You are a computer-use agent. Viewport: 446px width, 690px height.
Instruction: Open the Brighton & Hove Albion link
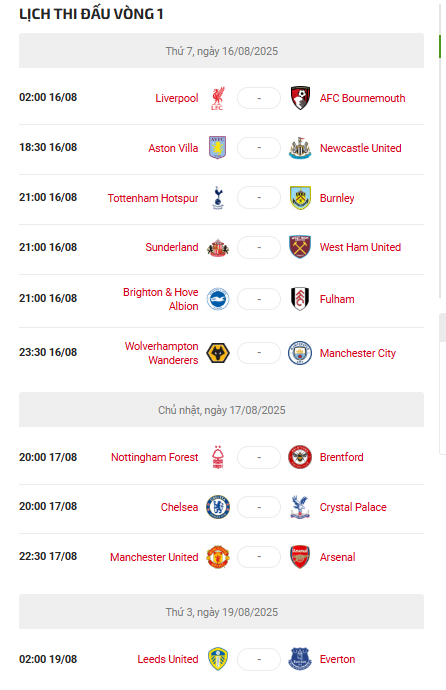coord(161,299)
